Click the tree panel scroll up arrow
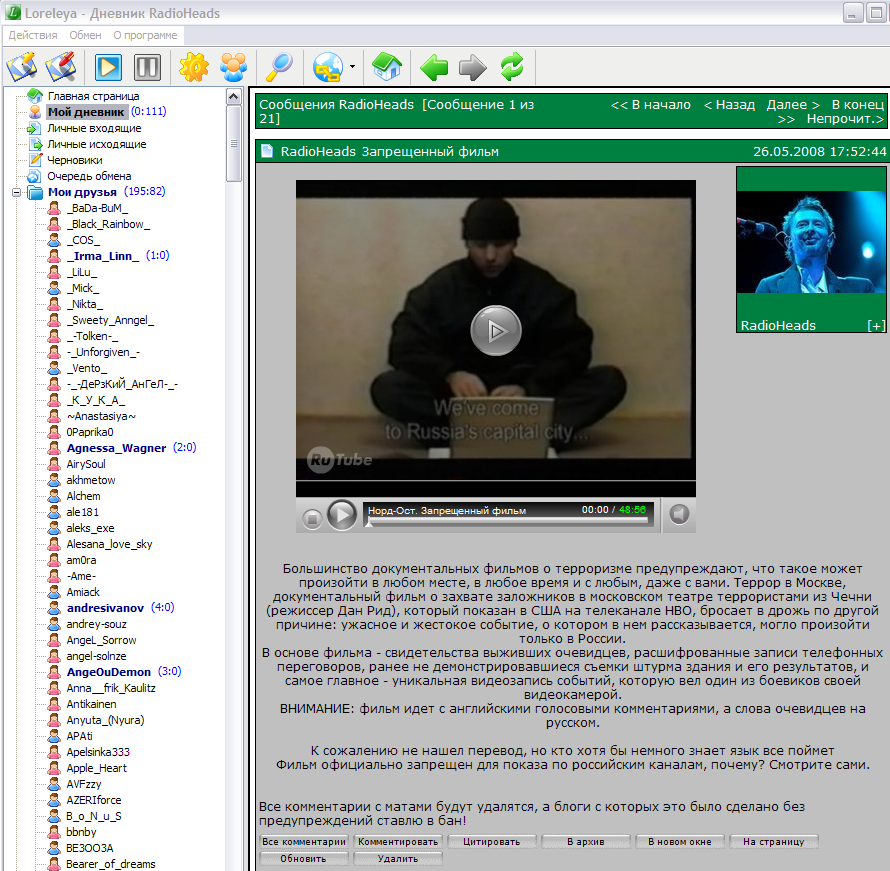 coord(233,96)
